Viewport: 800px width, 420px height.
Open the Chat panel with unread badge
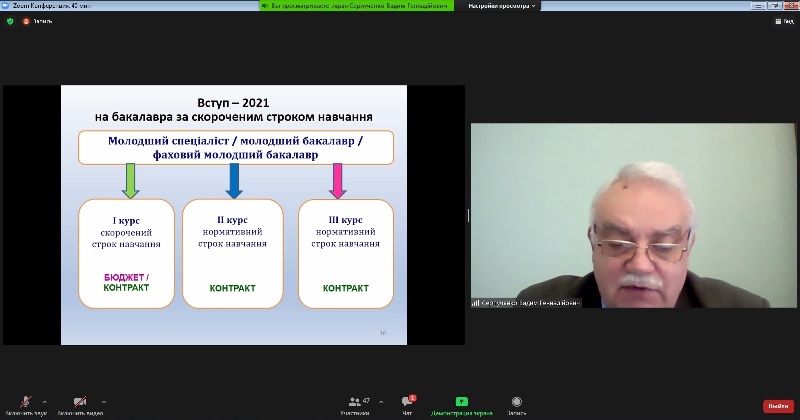408,405
